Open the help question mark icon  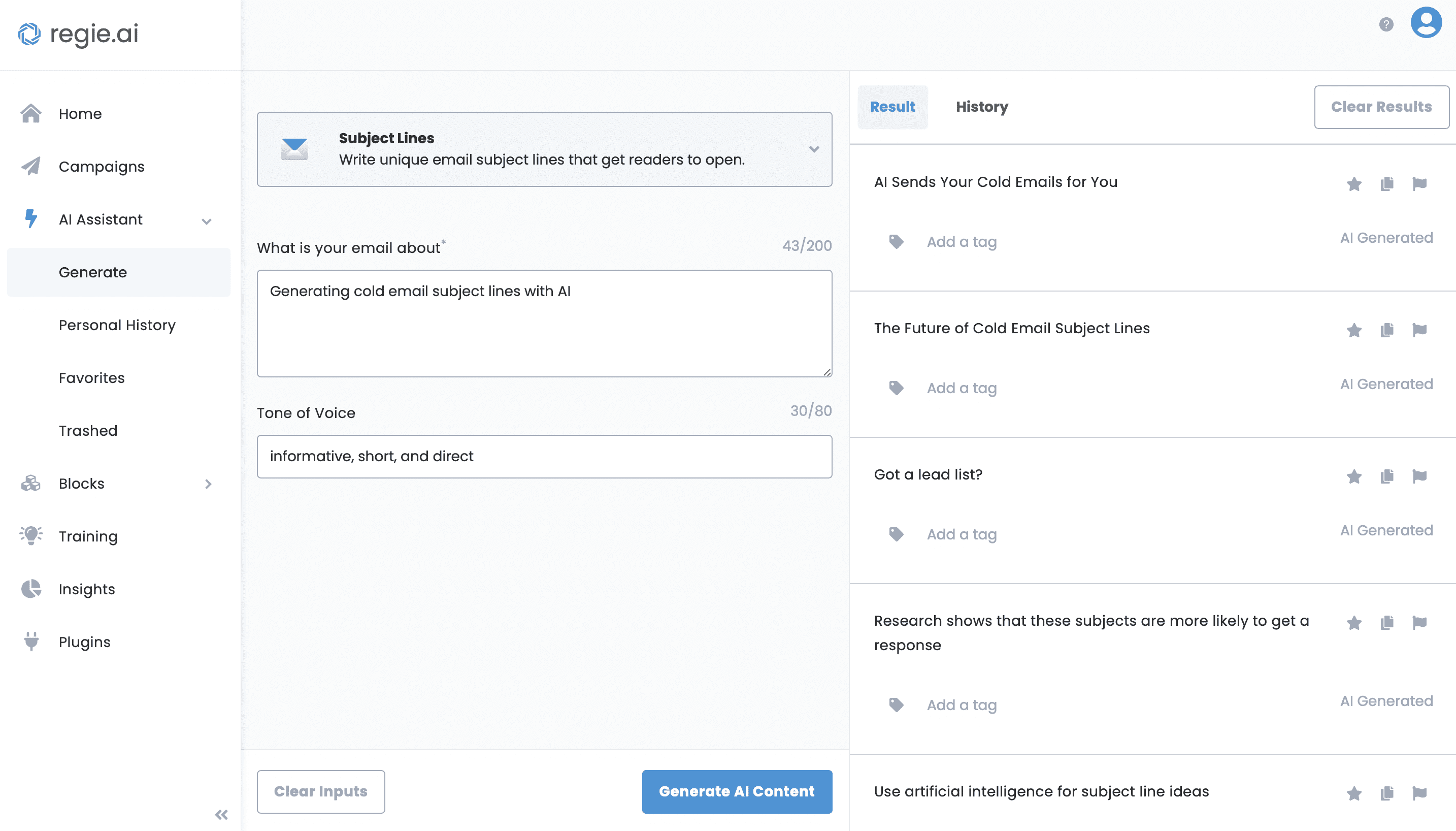coord(1385,24)
